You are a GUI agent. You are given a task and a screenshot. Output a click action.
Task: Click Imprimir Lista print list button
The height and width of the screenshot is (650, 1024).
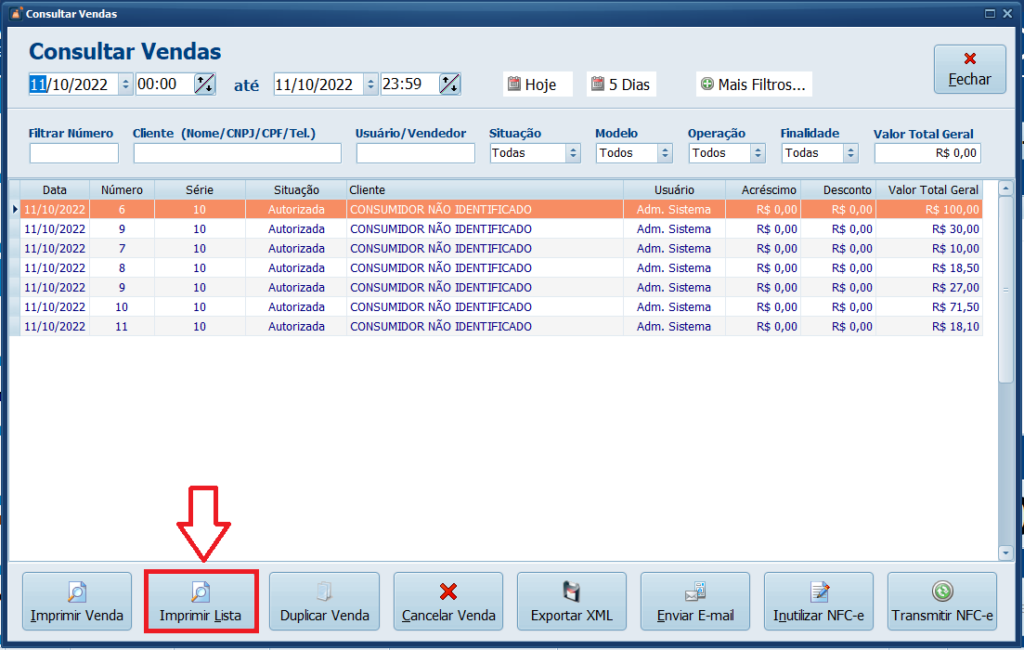pyautogui.click(x=201, y=601)
